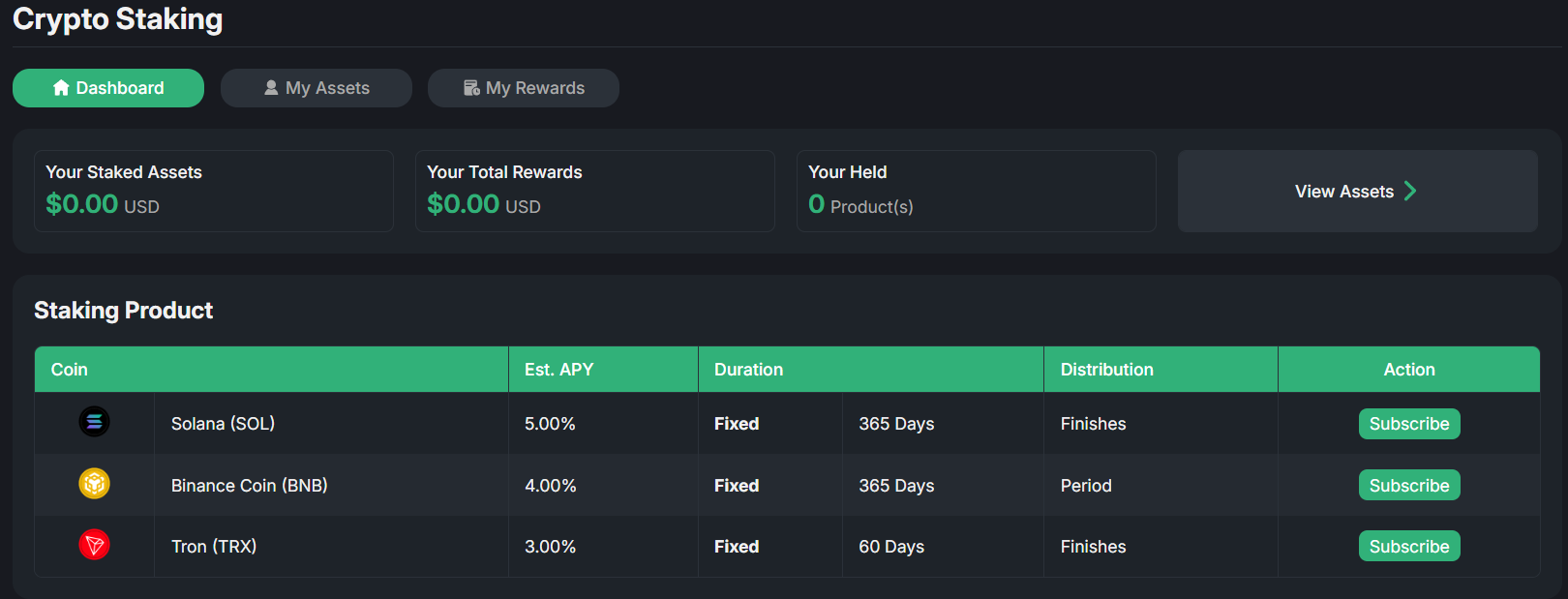Open the View Assets panel

(1356, 192)
